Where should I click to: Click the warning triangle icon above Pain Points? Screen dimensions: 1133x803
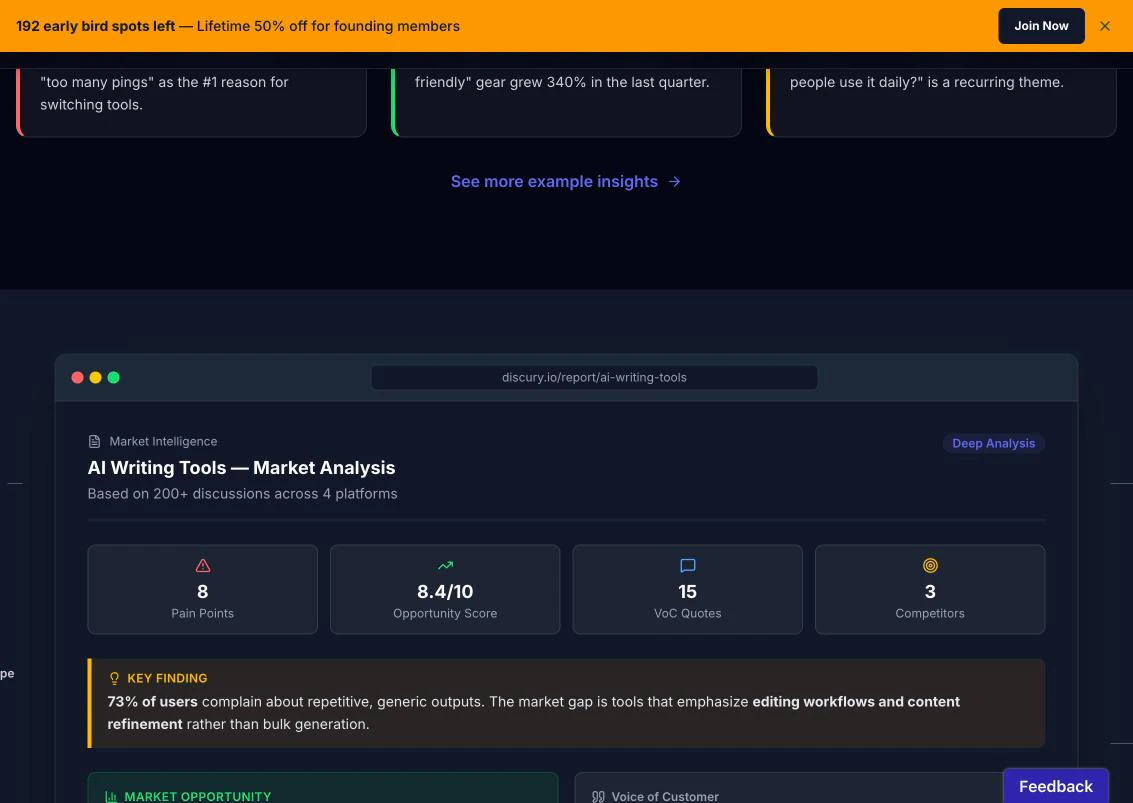click(x=203, y=565)
